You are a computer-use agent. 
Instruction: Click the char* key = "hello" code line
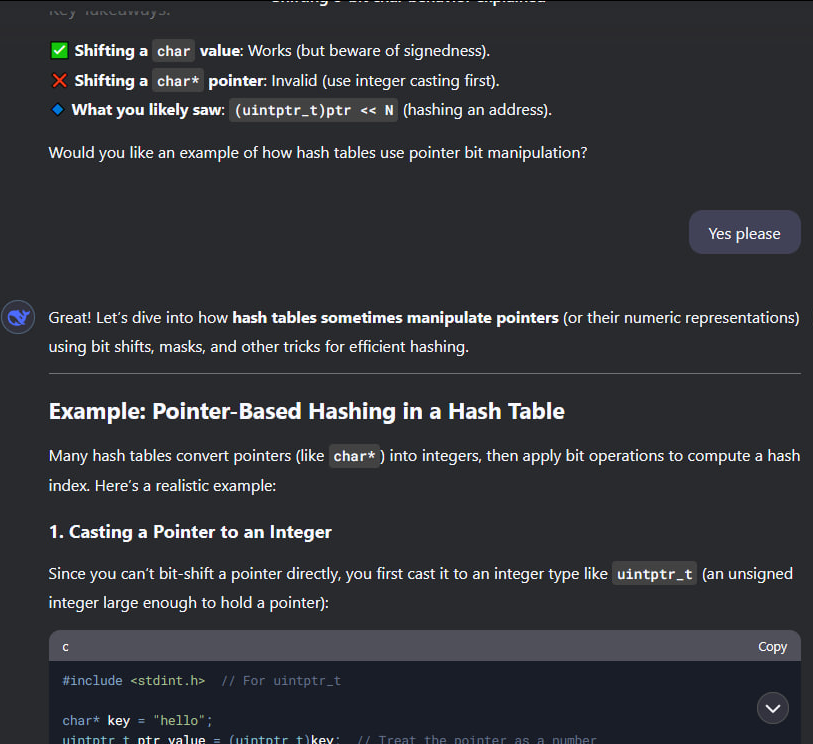138,720
